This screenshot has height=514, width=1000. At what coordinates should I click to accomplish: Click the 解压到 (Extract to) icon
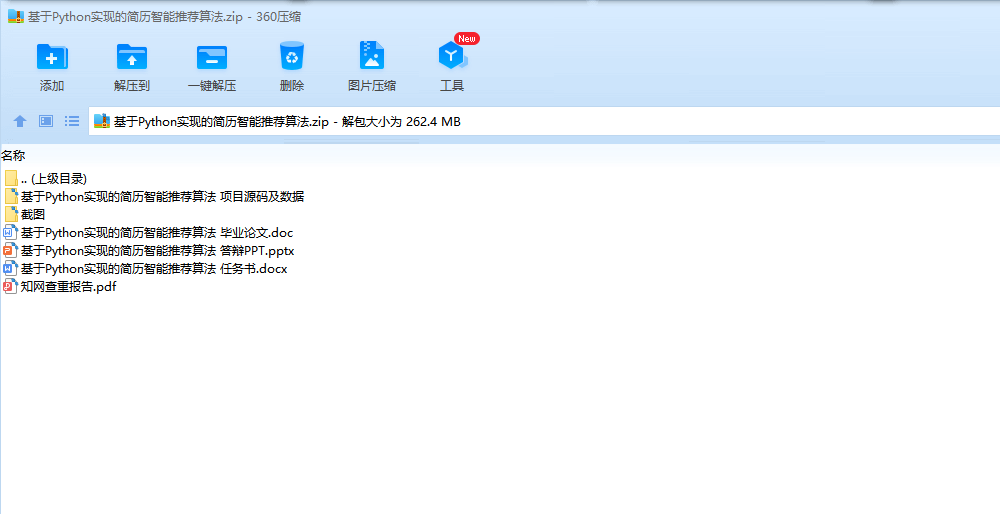[132, 56]
